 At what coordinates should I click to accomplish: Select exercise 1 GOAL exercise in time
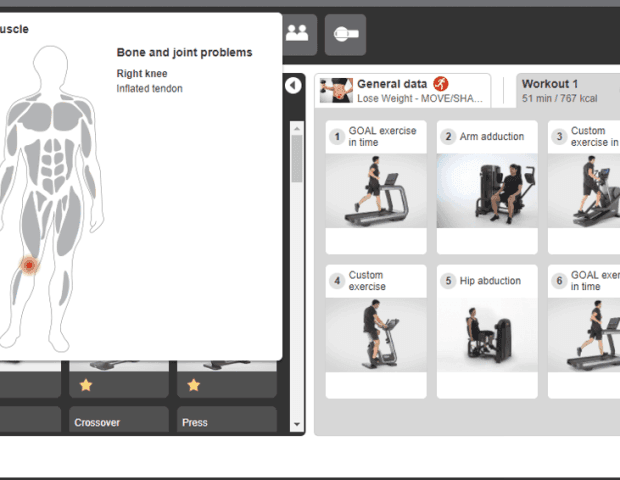tap(376, 187)
